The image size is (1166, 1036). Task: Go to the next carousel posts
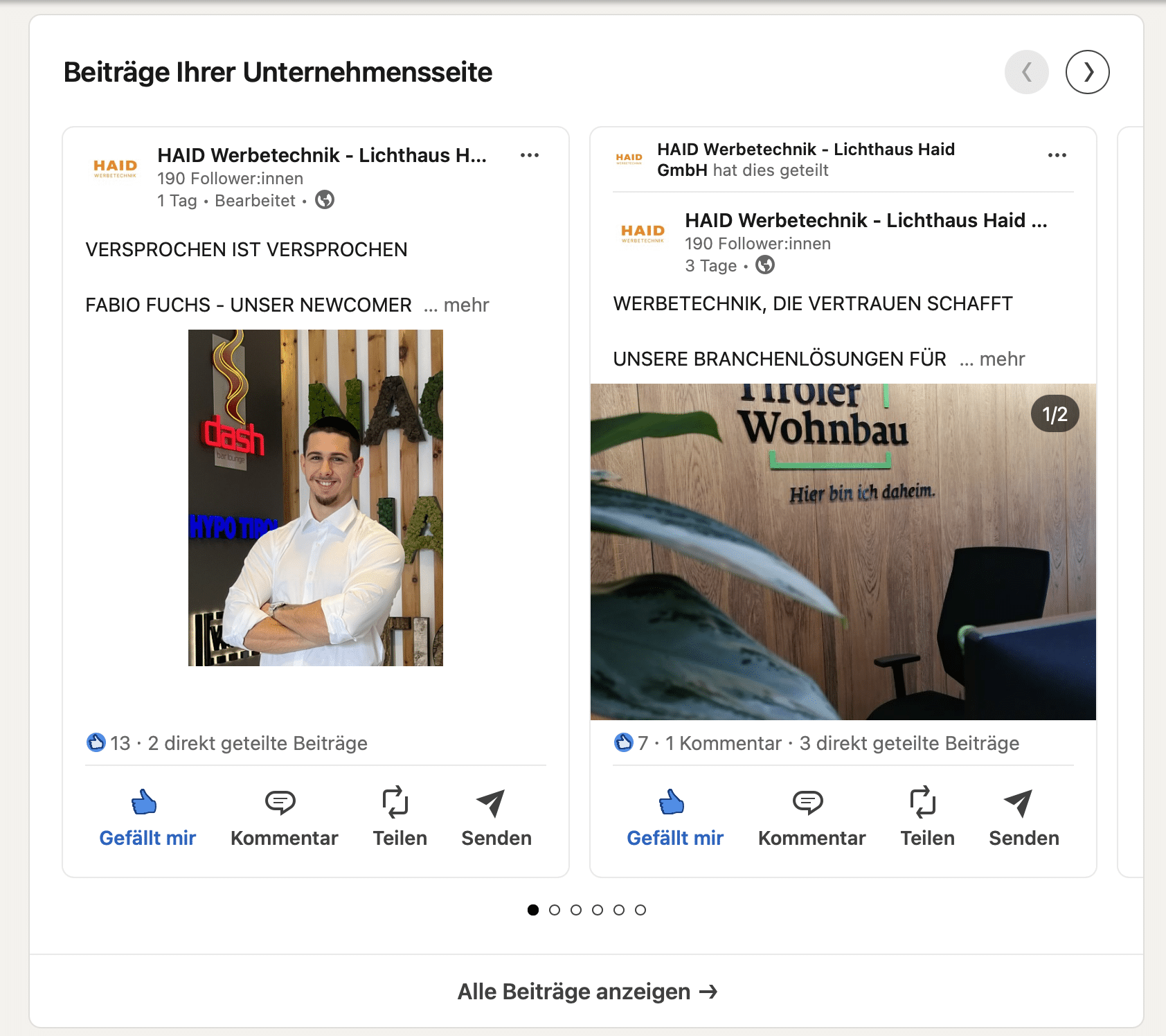[x=1087, y=72]
